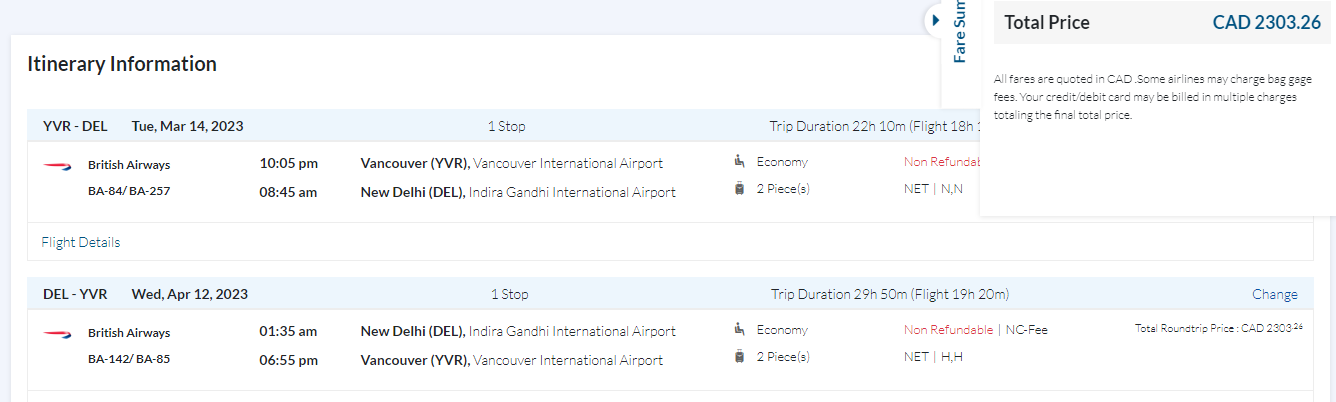Viewport: 1336px width, 402px height.
Task: Click the NC-Fee label on the return flight
Action: pos(1026,330)
